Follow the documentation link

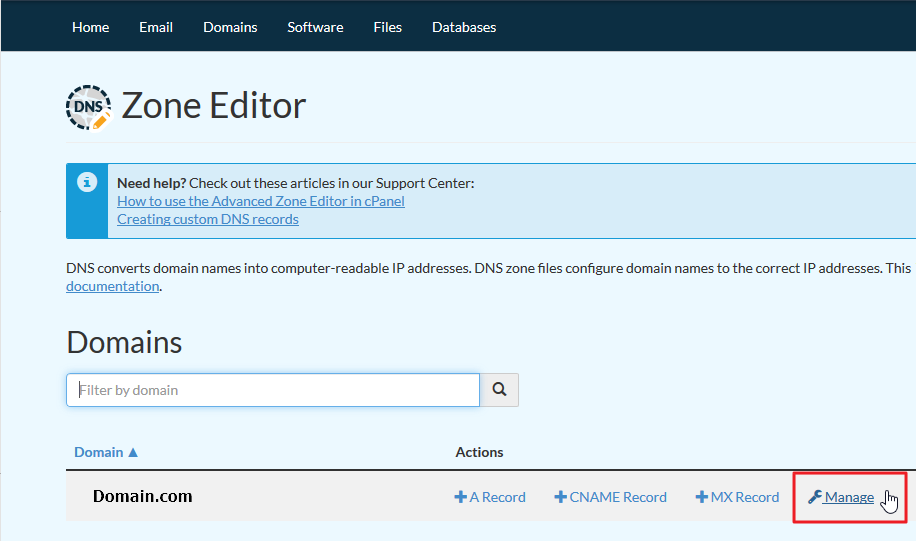tap(112, 286)
